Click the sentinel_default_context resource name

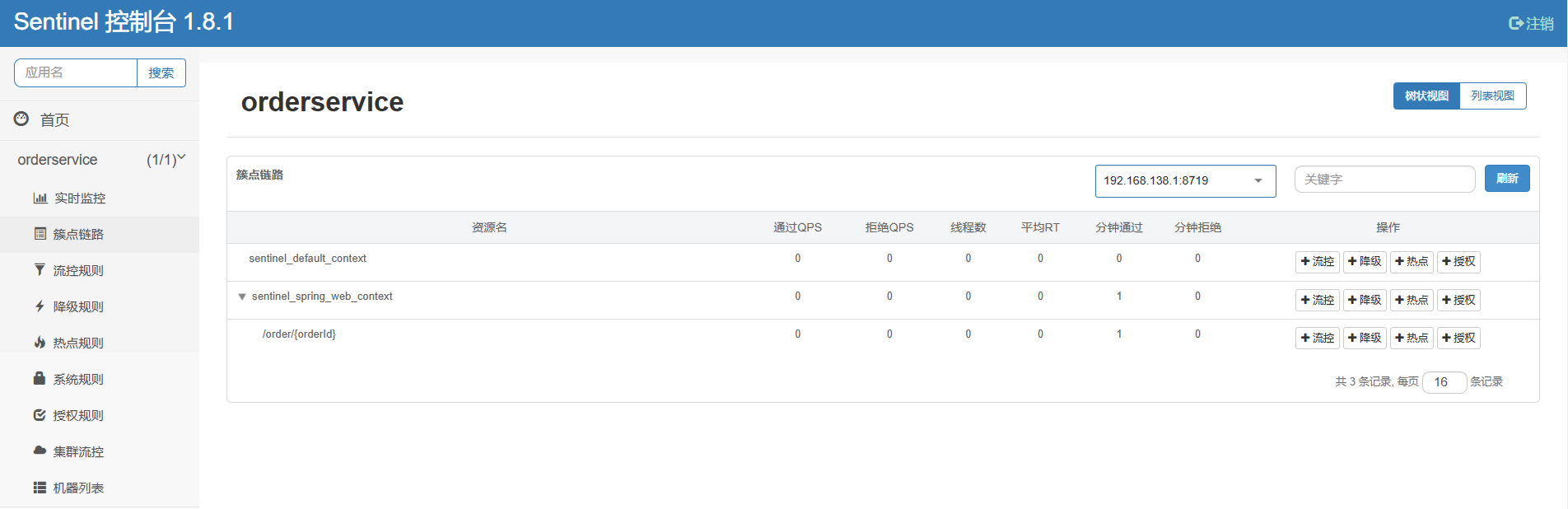[x=307, y=259]
